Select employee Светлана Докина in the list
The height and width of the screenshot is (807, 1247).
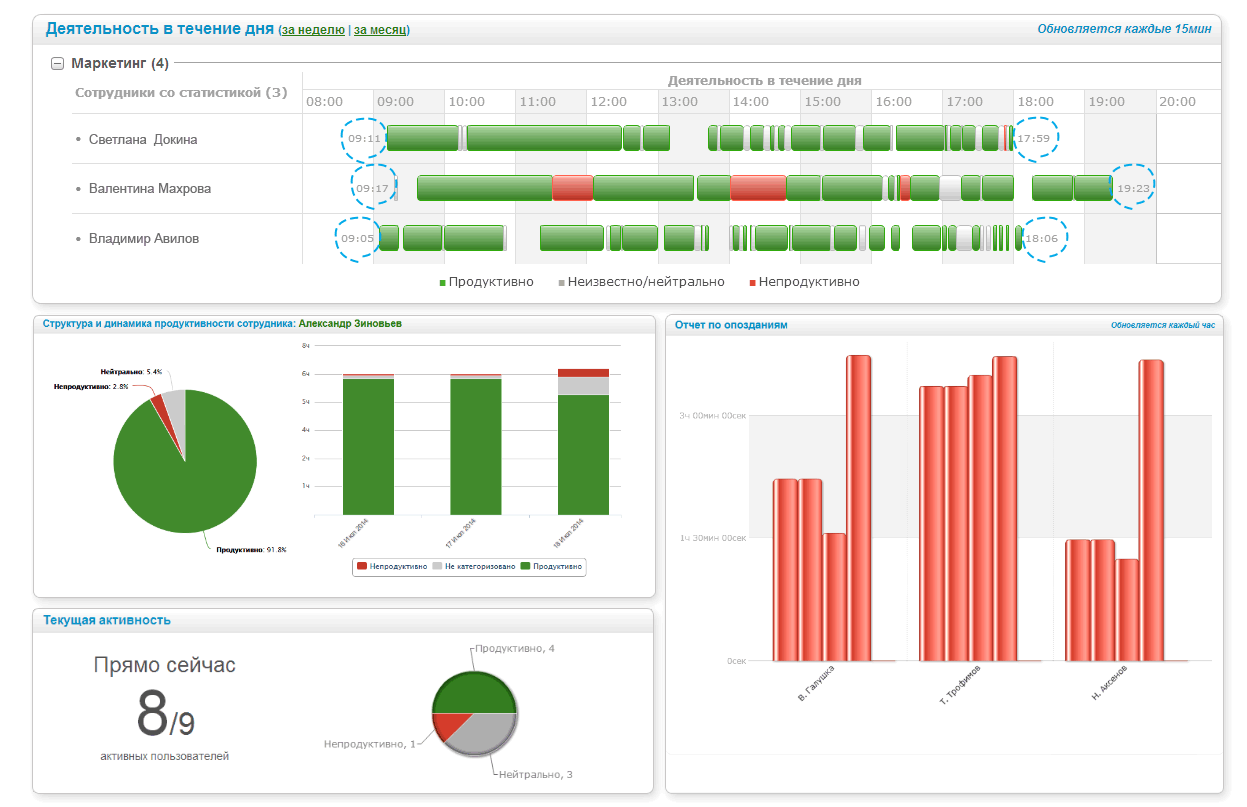tap(143, 139)
